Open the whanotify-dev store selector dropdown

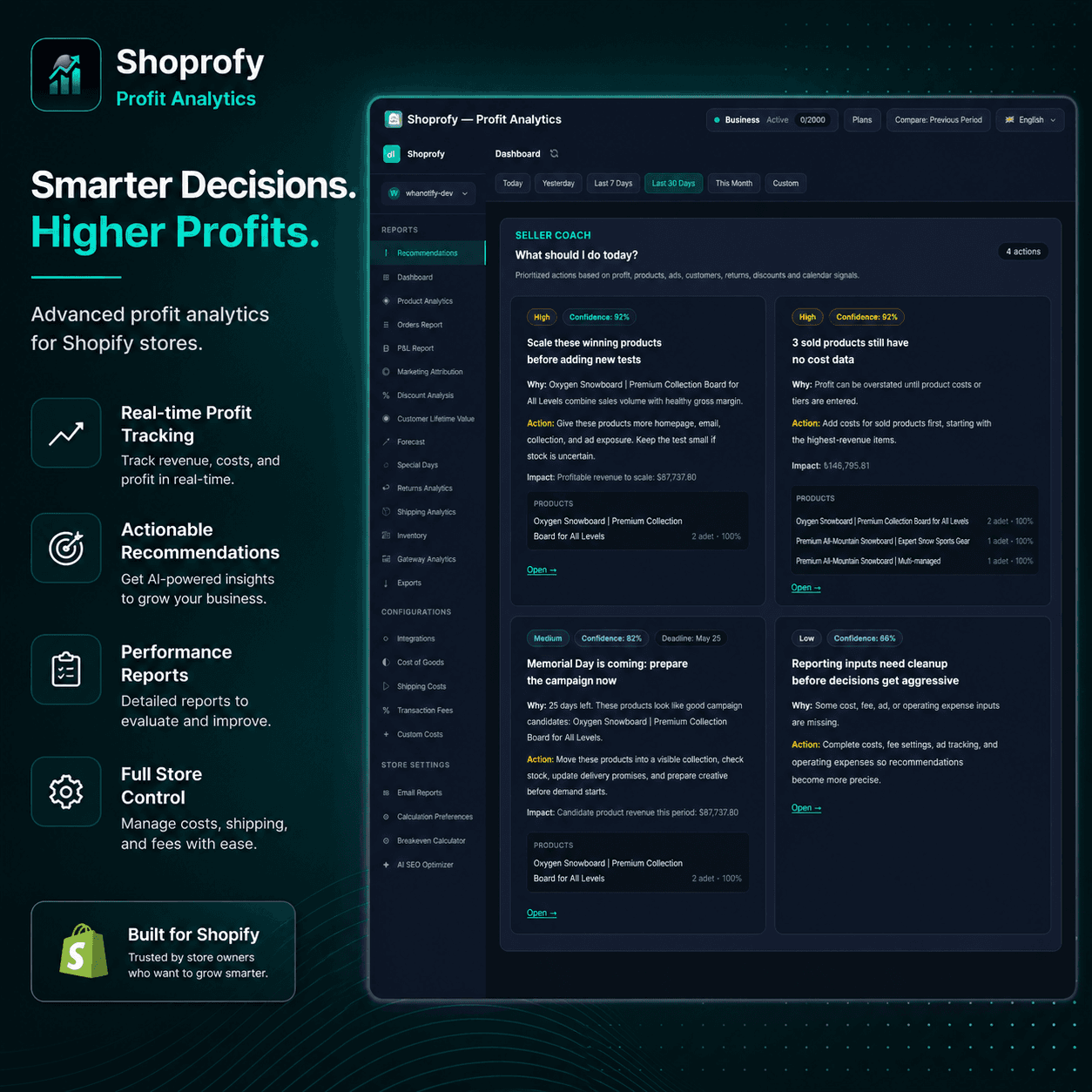pyautogui.click(x=429, y=193)
